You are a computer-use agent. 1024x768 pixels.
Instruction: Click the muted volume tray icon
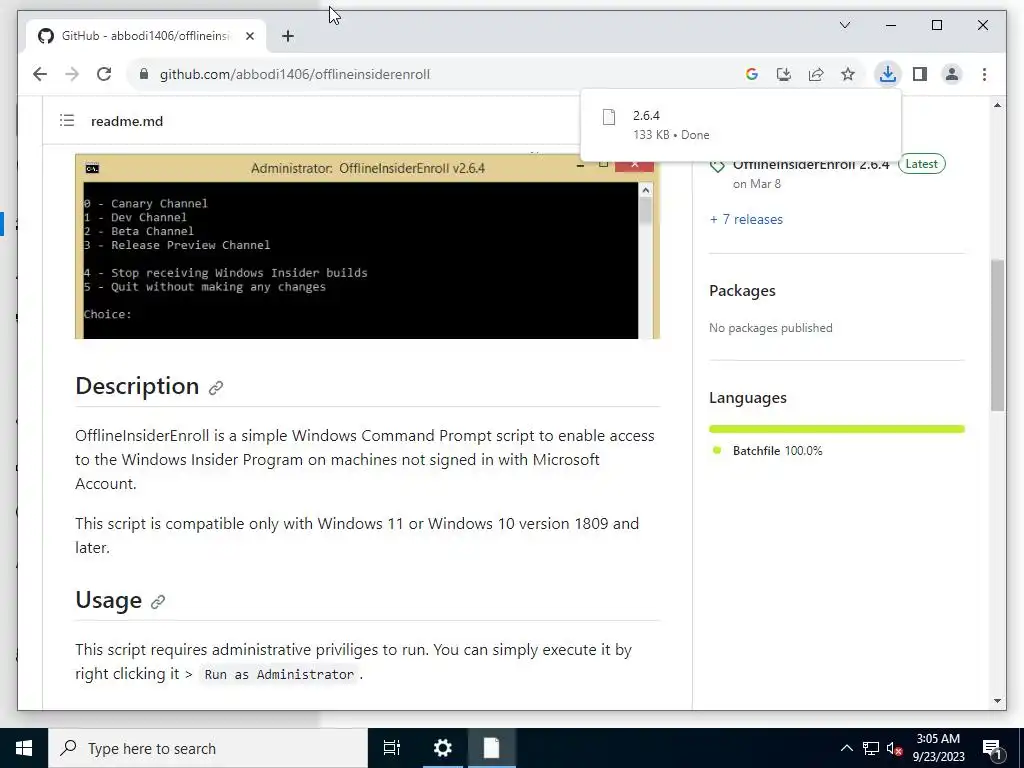894,748
